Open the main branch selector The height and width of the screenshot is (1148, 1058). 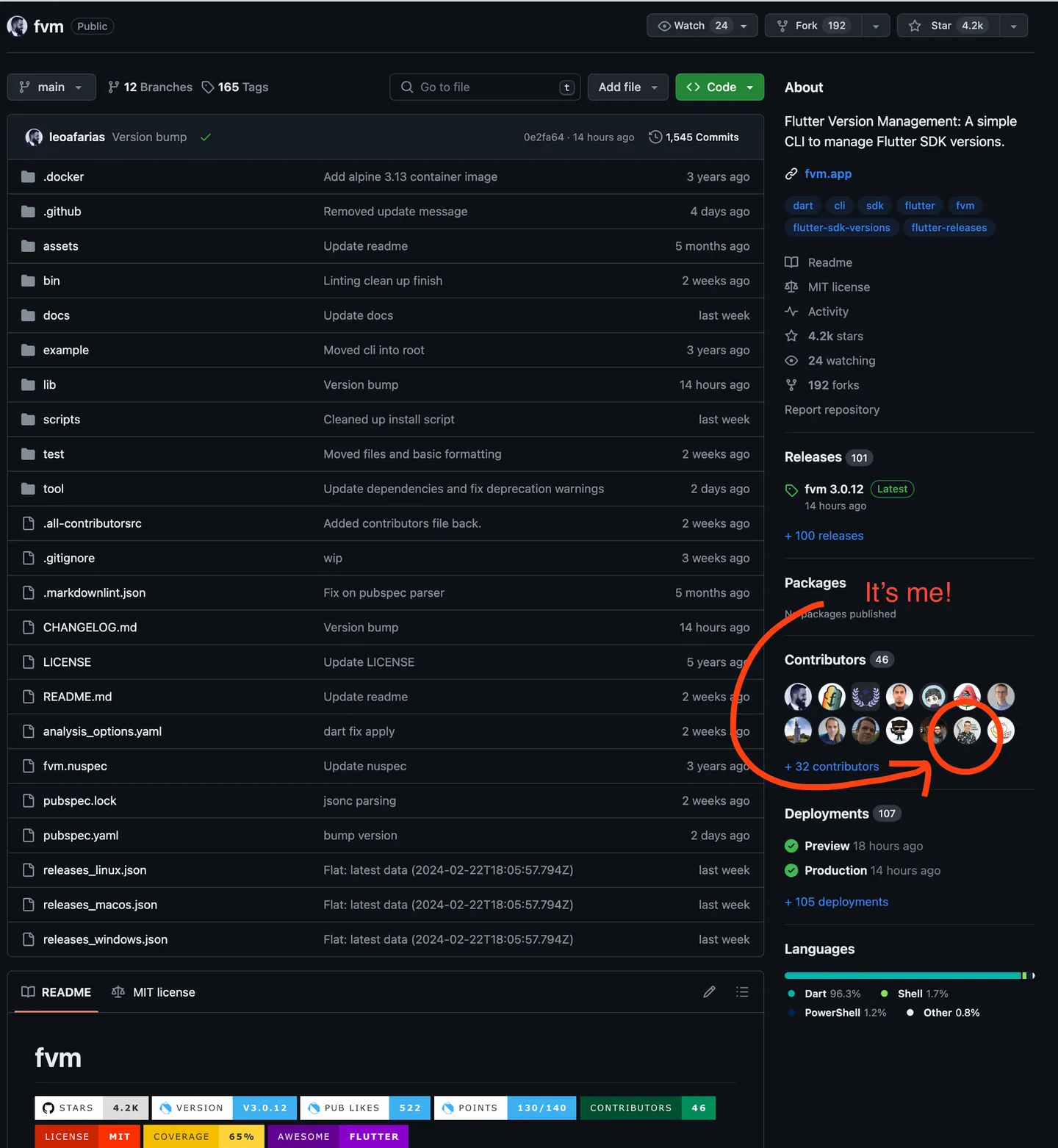coord(51,87)
